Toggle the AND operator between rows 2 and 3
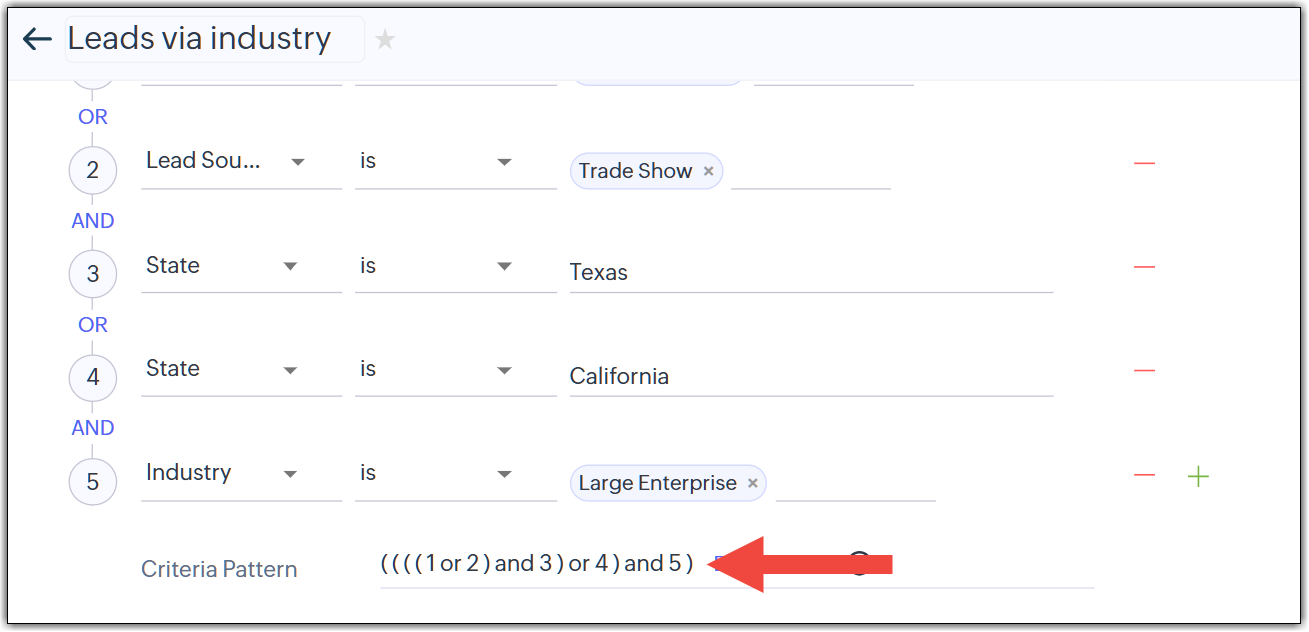The image size is (1309, 632). pyautogui.click(x=93, y=221)
